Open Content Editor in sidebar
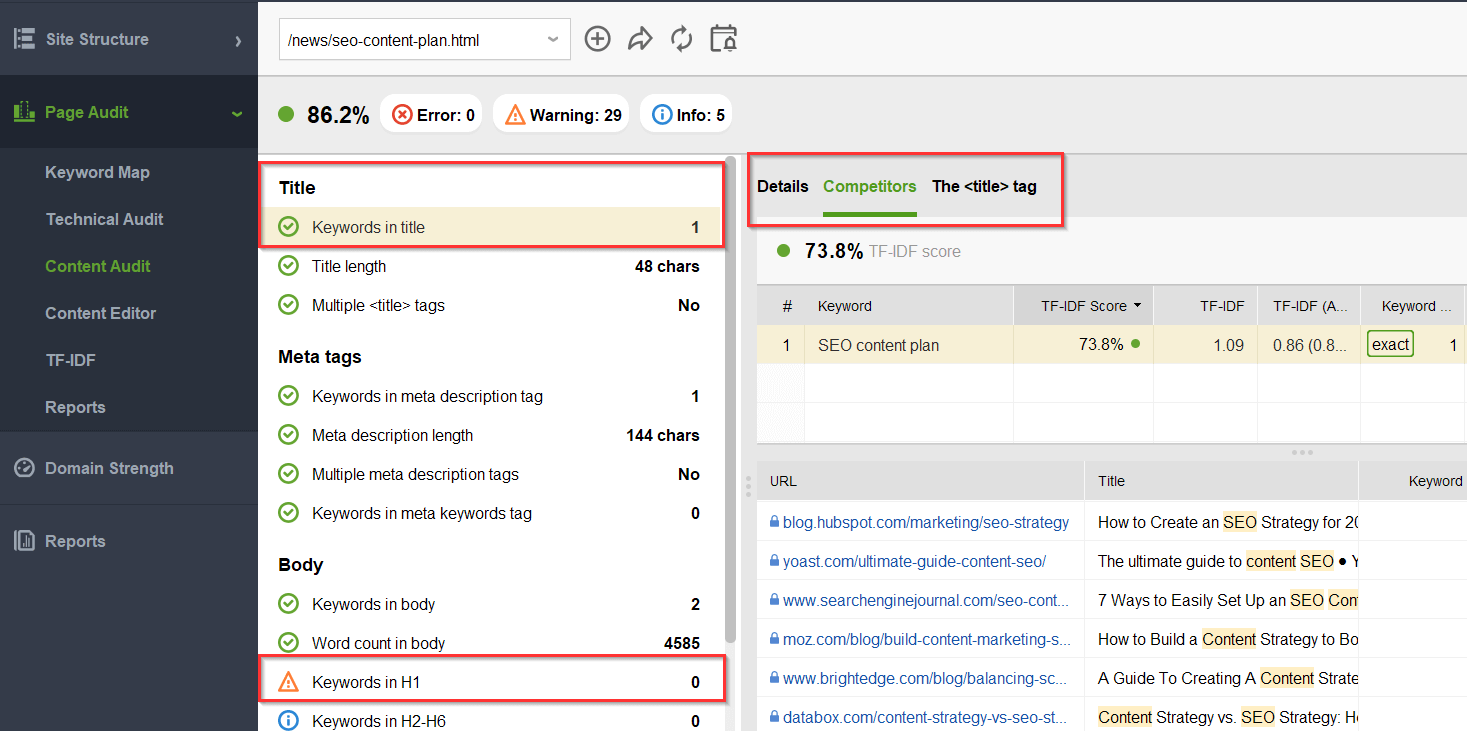 (100, 313)
